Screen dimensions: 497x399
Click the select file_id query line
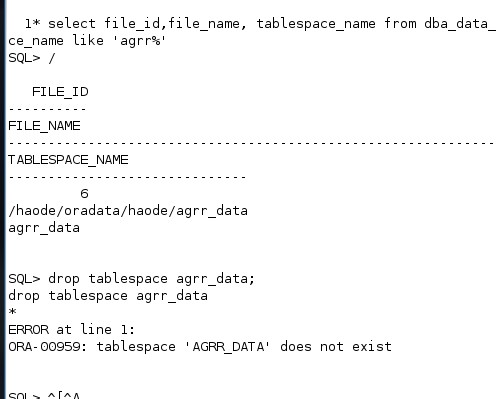[260, 24]
